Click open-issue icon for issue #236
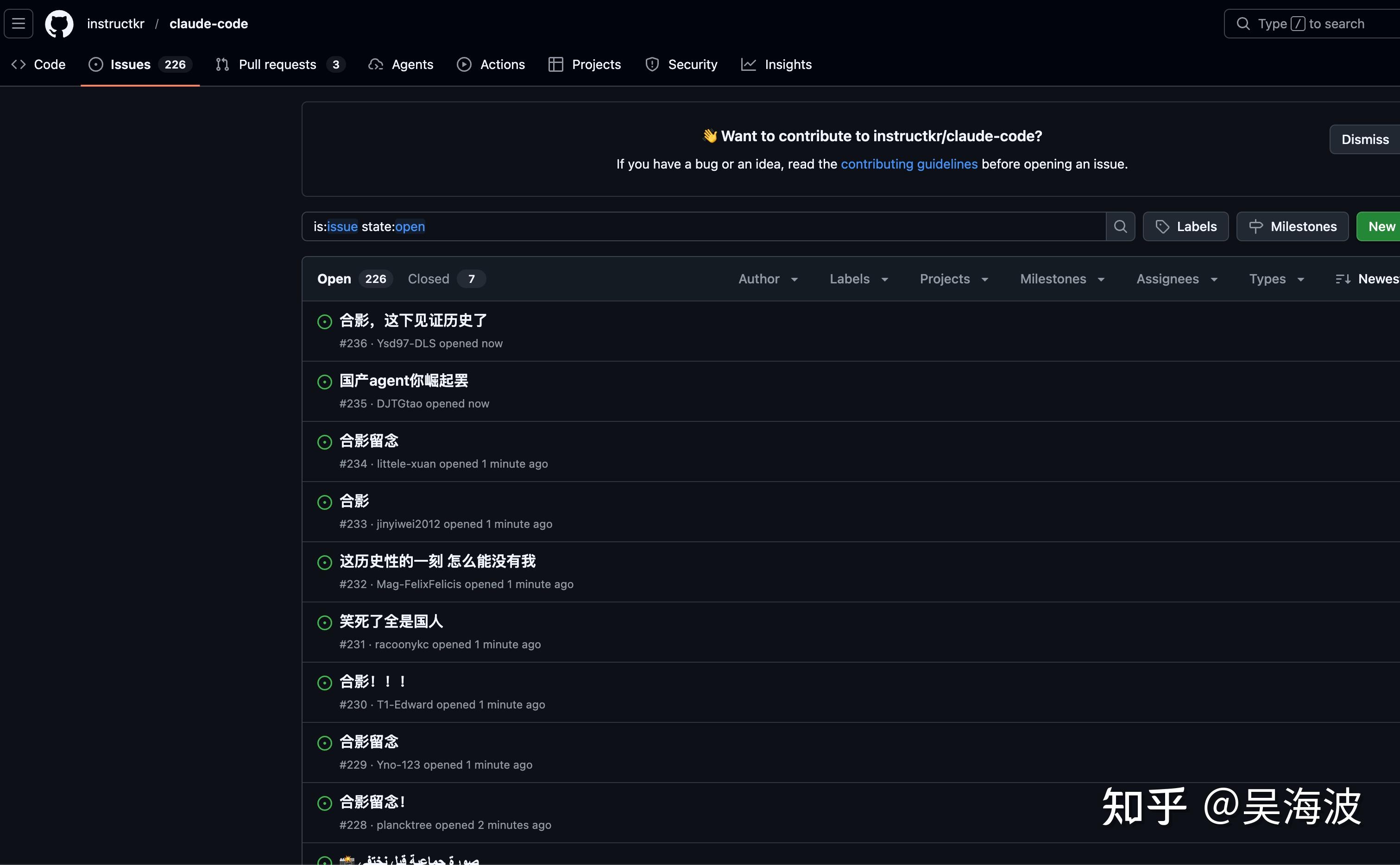1400x865 pixels. point(325,321)
